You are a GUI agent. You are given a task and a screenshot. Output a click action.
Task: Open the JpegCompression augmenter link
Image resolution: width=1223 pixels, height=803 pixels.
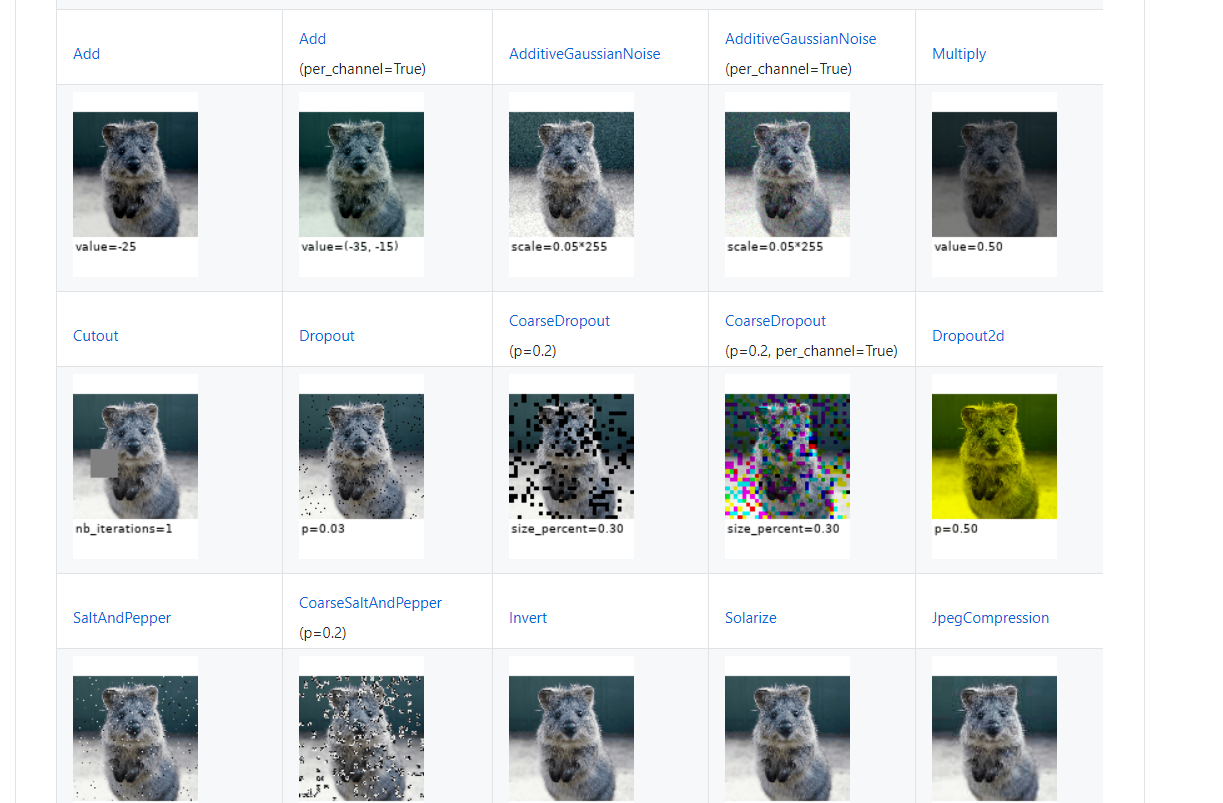click(x=990, y=618)
